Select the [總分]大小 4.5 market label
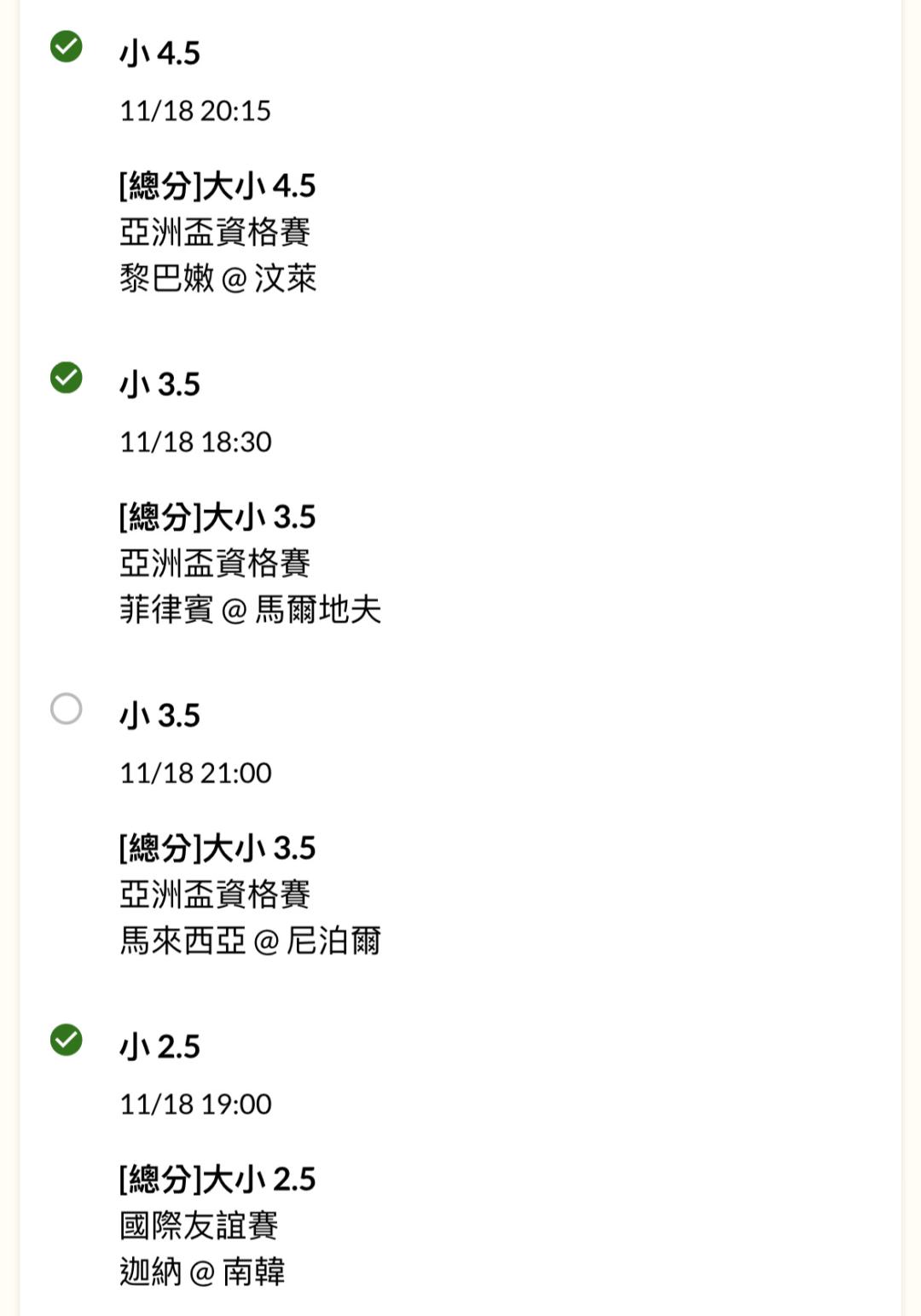 (x=217, y=185)
